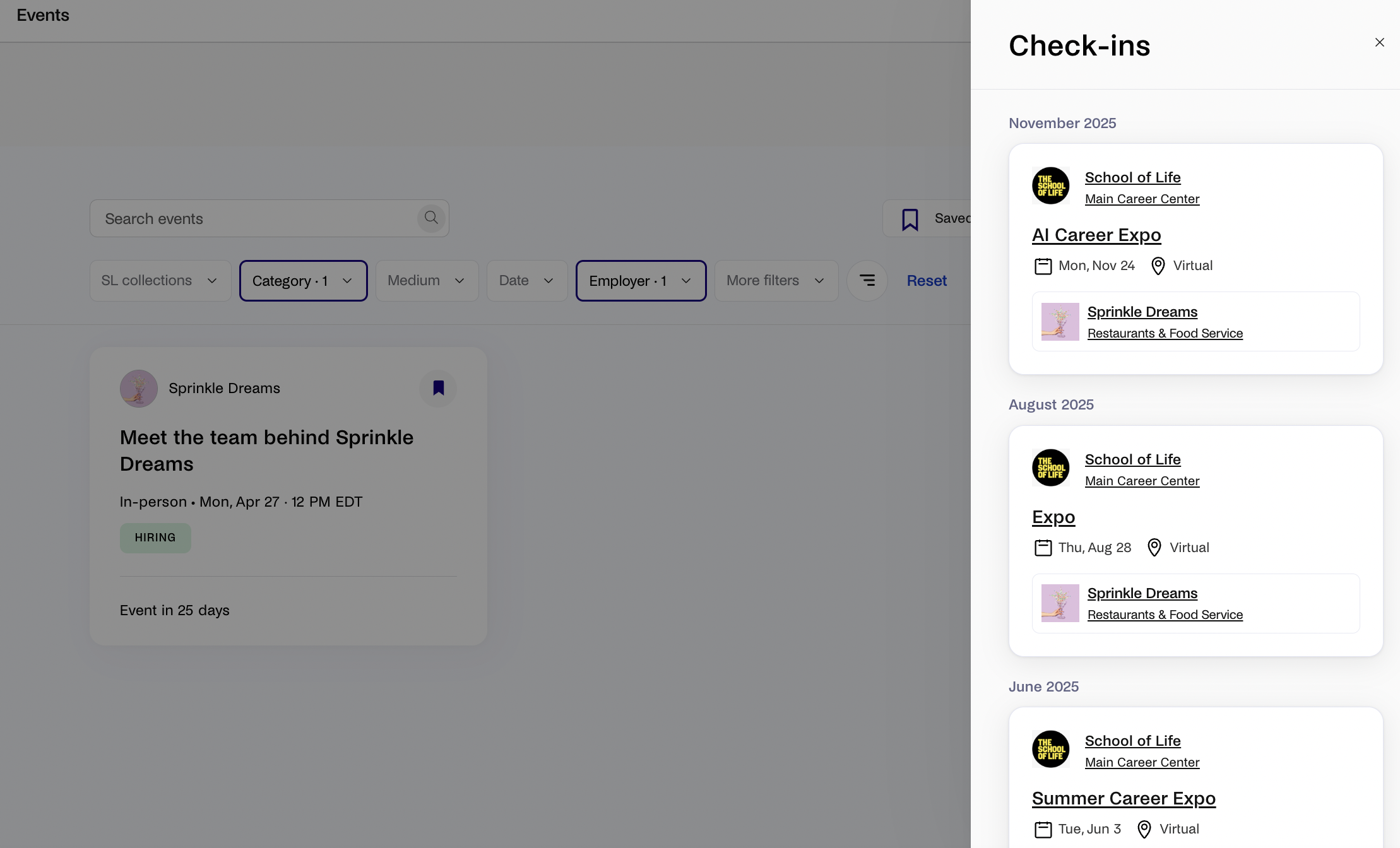Screen dimensions: 1400x848
Task: Expand the SL collections dropdown
Action: pyautogui.click(x=160, y=281)
